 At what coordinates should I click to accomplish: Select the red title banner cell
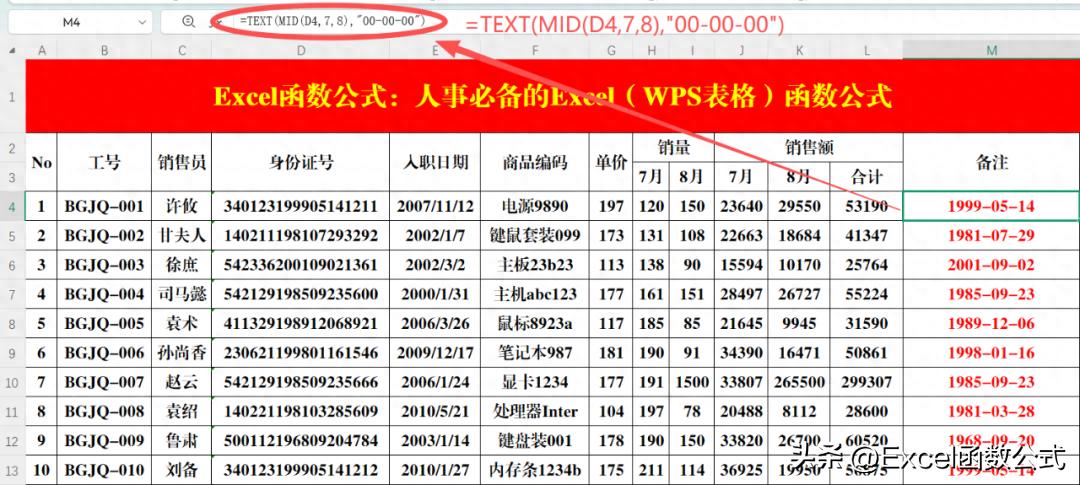[552, 96]
